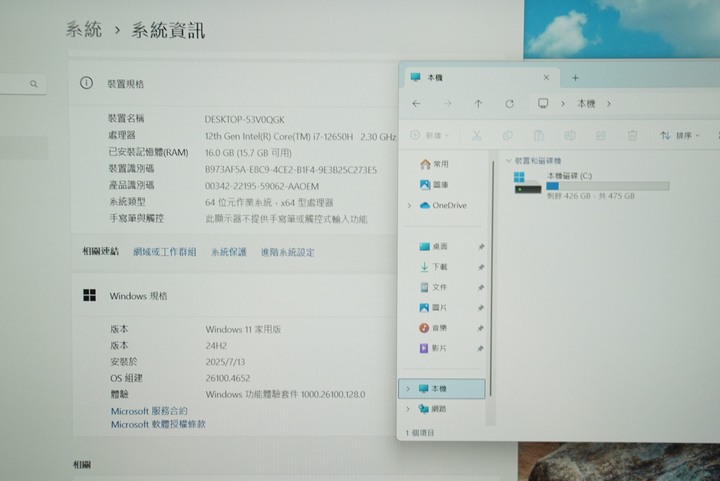Open 圖片 Pictures quick access folder
The image size is (720, 481).
[x=433, y=308]
